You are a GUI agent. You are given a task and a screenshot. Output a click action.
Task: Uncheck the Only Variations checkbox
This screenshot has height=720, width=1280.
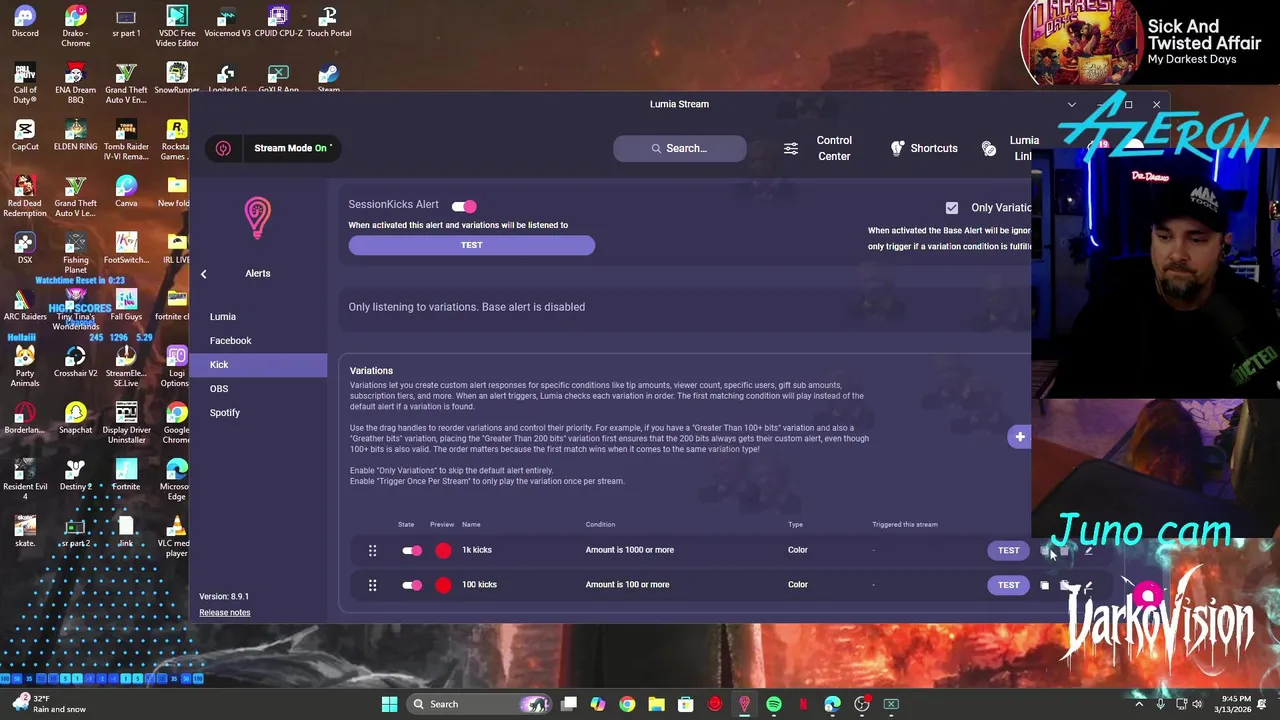(x=951, y=208)
